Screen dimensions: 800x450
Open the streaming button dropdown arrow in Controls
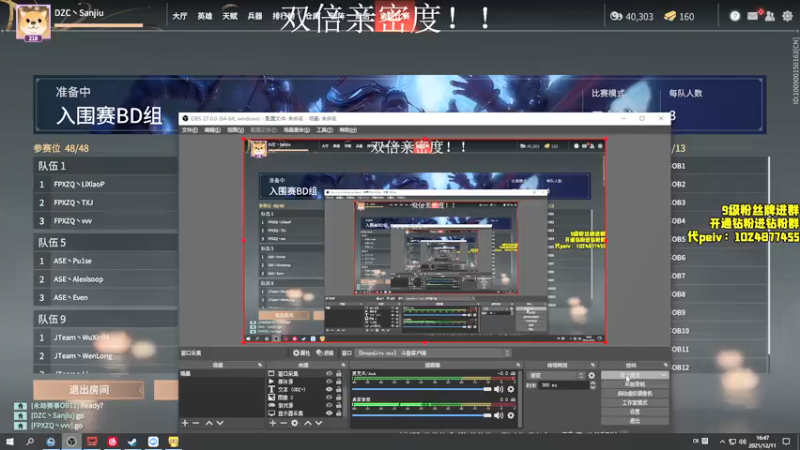pyautogui.click(x=663, y=375)
